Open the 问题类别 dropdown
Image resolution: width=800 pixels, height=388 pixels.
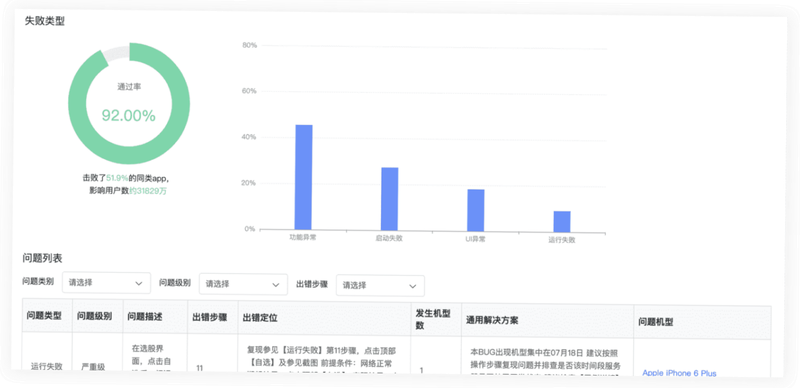pos(106,282)
